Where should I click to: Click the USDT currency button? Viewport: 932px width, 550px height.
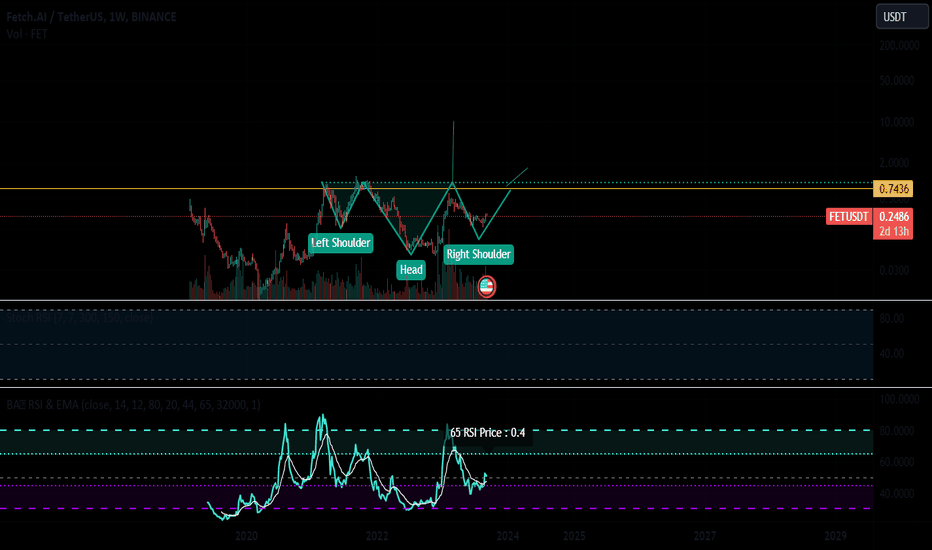[902, 17]
